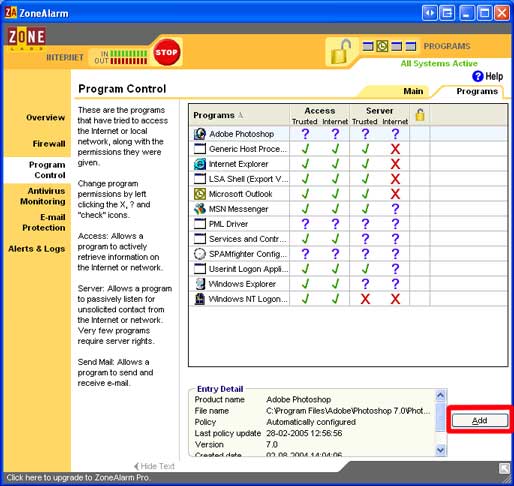Change Userinit Logon Server Internet permission
Viewport: 514px width, 486px height.
[x=395, y=269]
